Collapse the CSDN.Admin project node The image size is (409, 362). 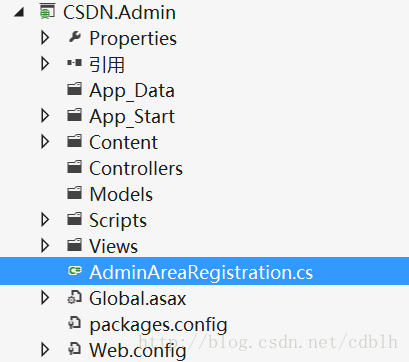[19, 13]
